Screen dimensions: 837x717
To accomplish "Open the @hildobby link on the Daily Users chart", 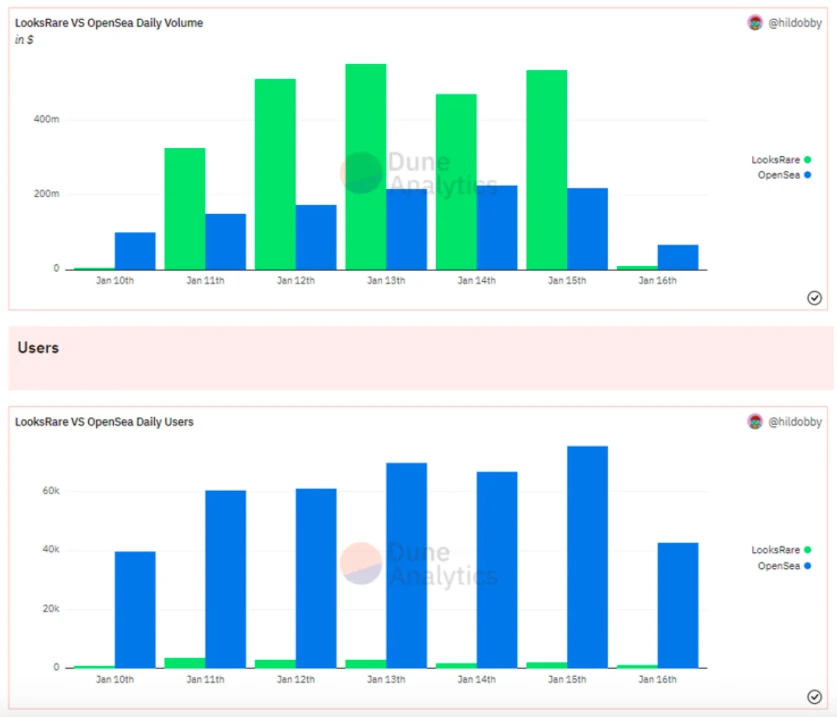I will (795, 422).
